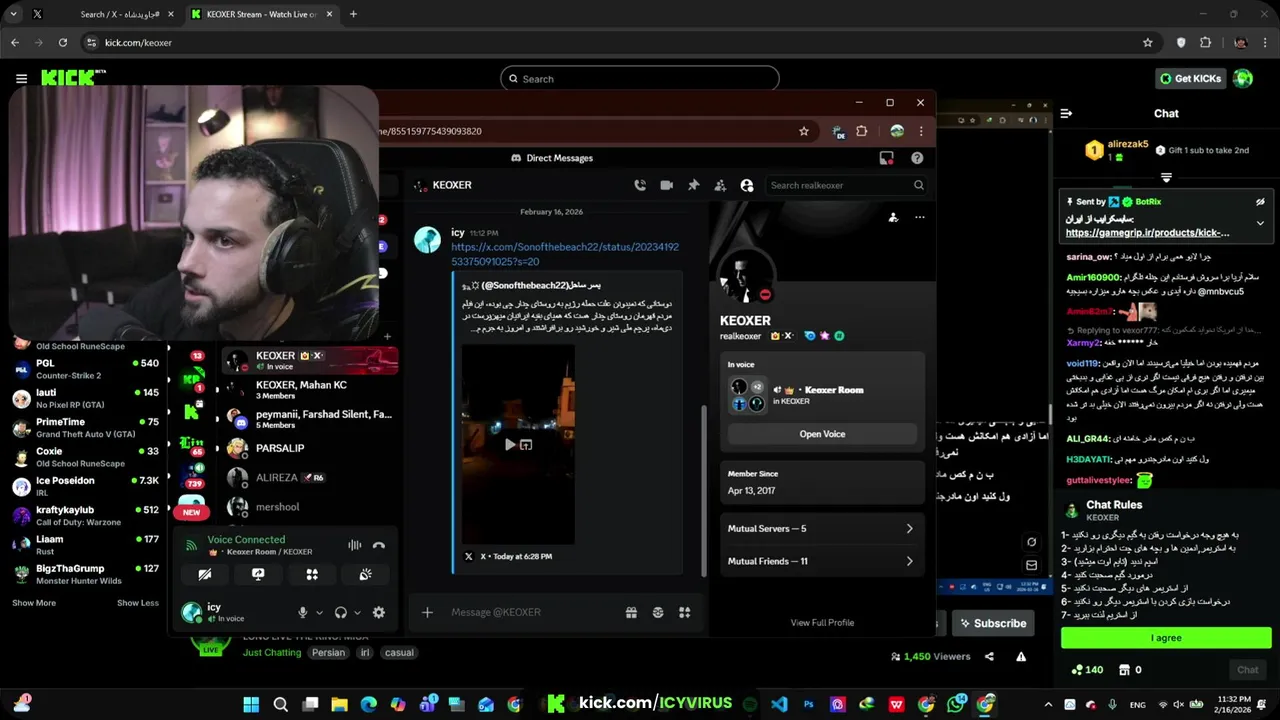Open the apps icon in message bar
The image size is (1280, 720).
(685, 612)
